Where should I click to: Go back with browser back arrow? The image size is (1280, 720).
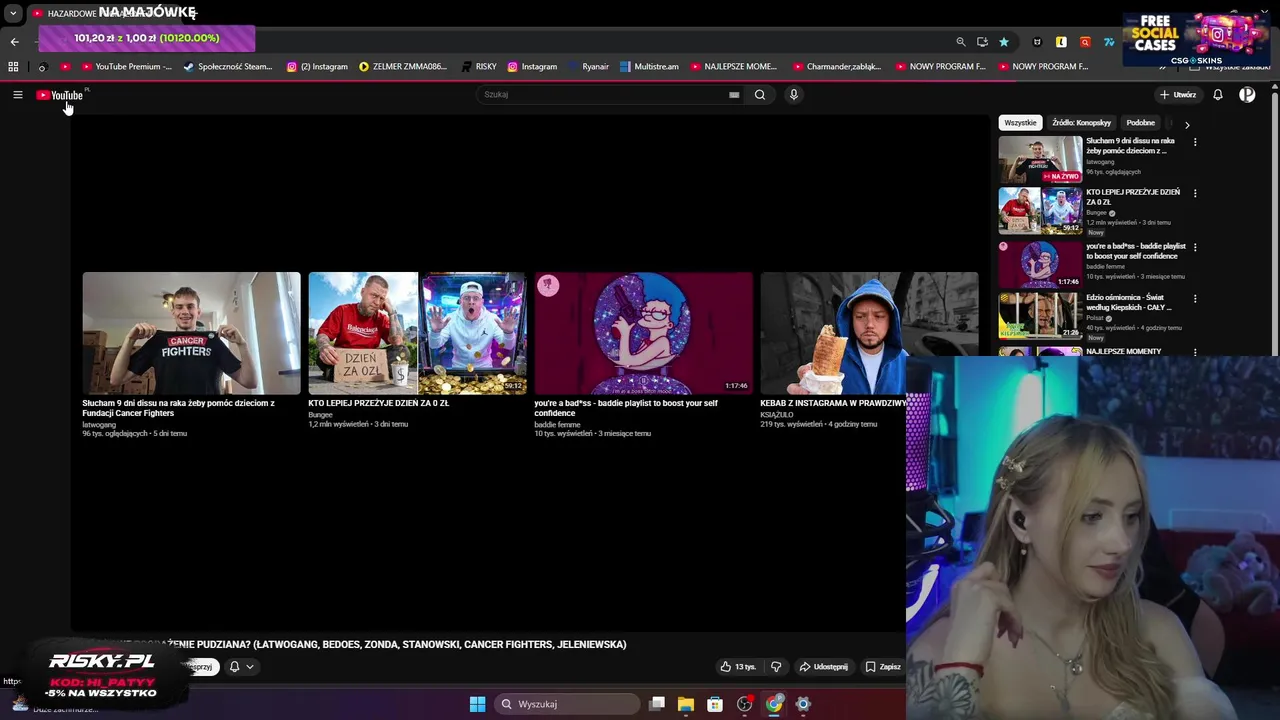[x=14, y=42]
